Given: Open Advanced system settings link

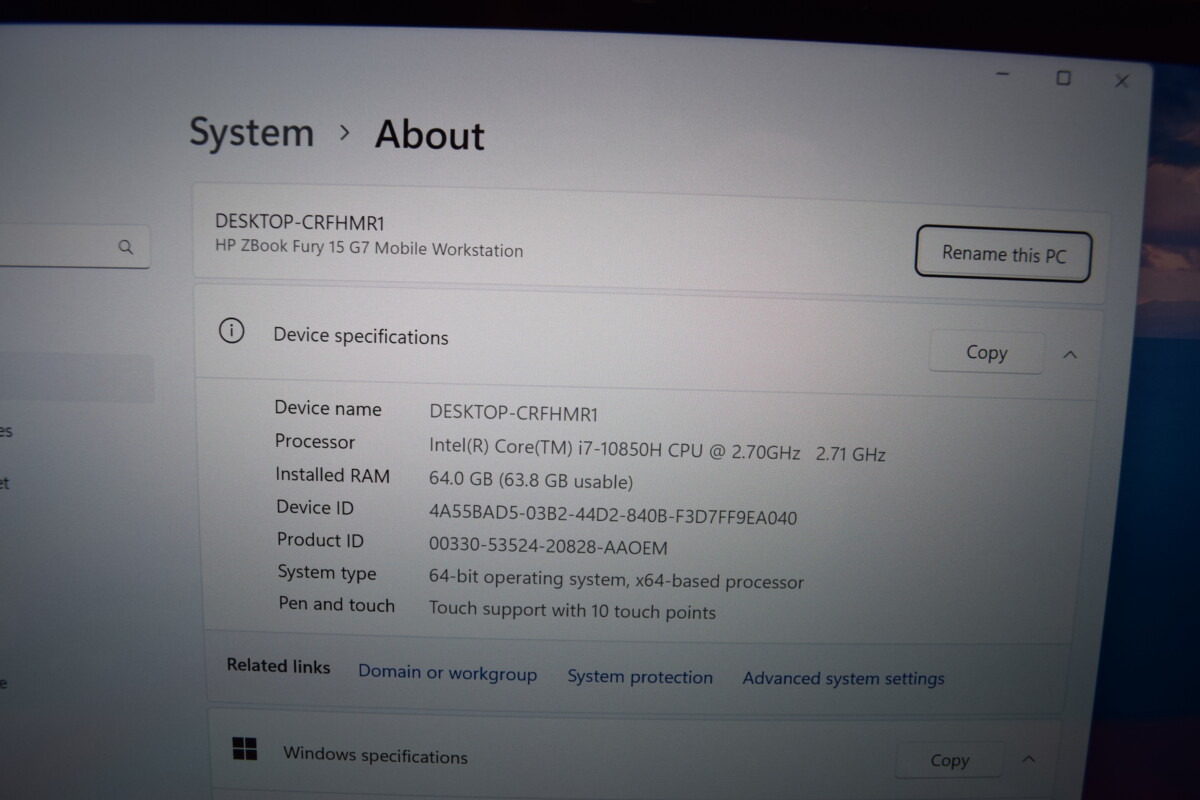Looking at the screenshot, I should (843, 678).
